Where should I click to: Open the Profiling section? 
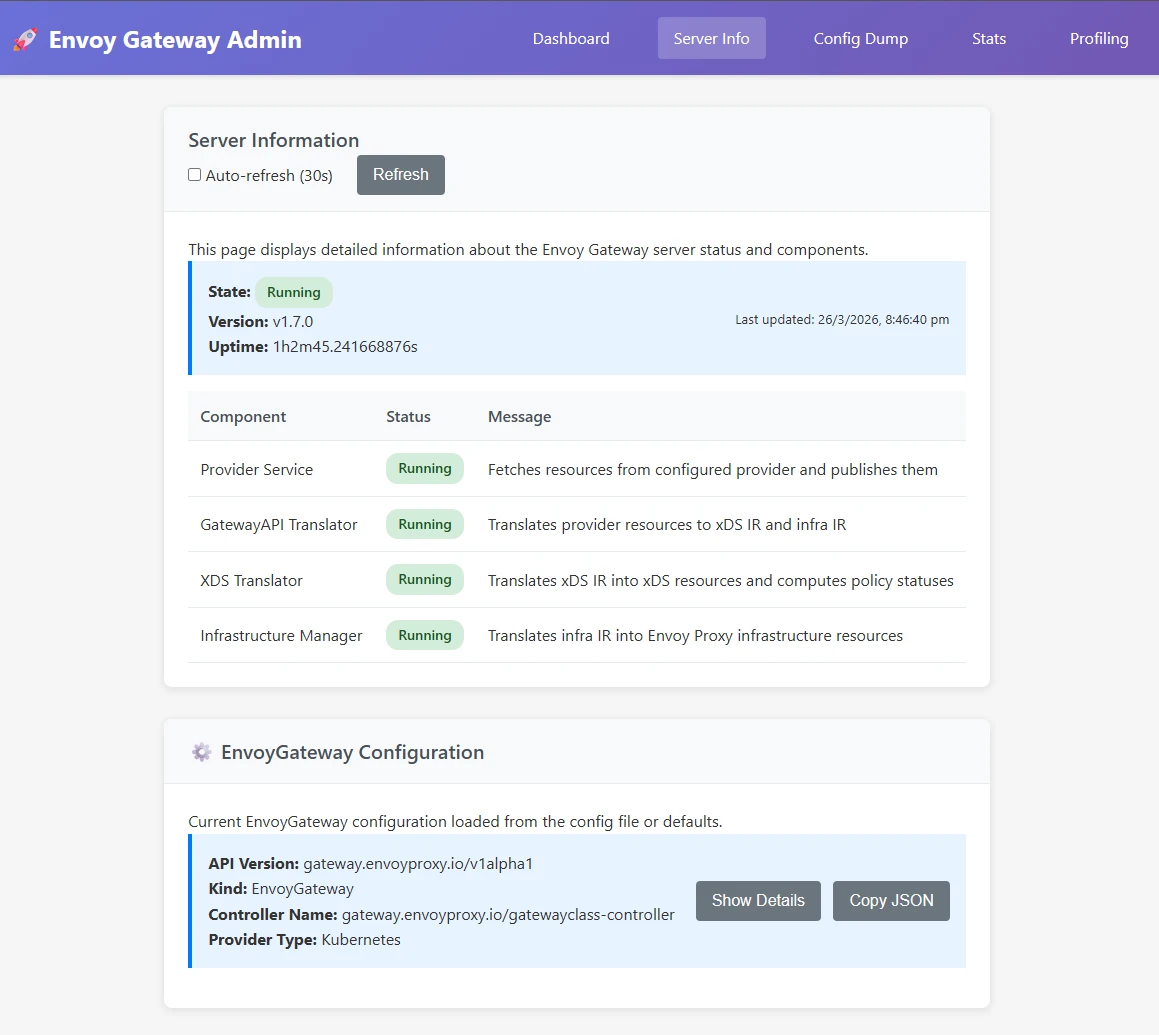[1098, 38]
